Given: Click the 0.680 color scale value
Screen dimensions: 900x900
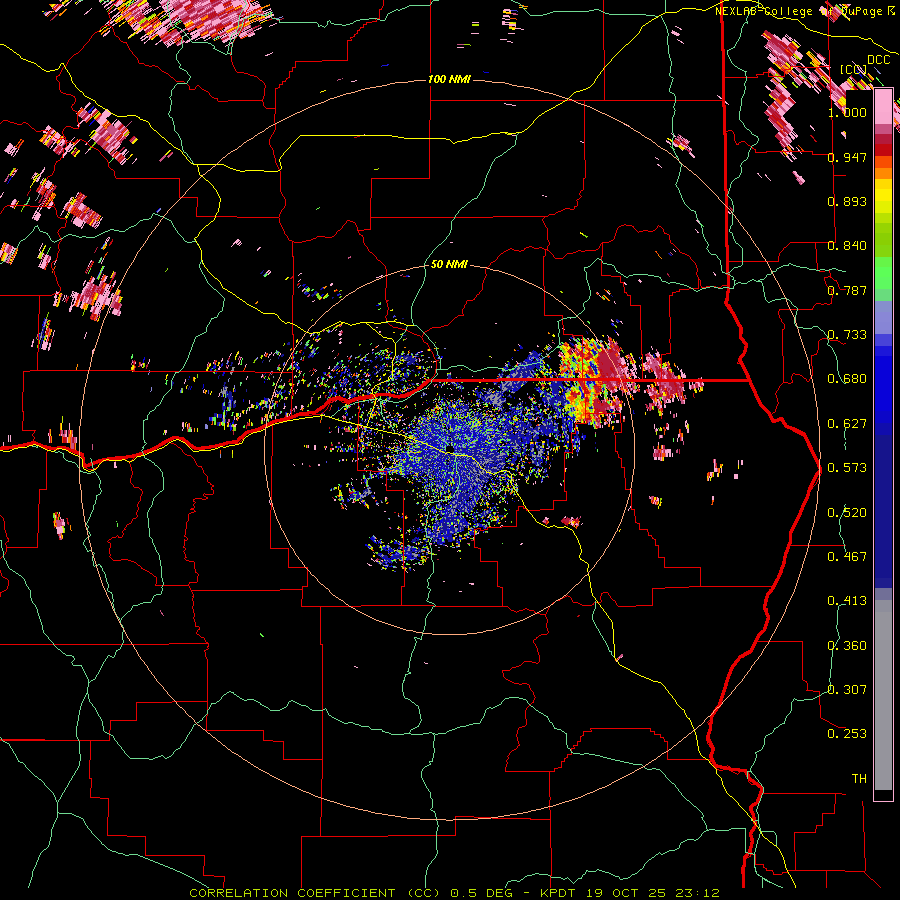Looking at the screenshot, I should point(847,379).
